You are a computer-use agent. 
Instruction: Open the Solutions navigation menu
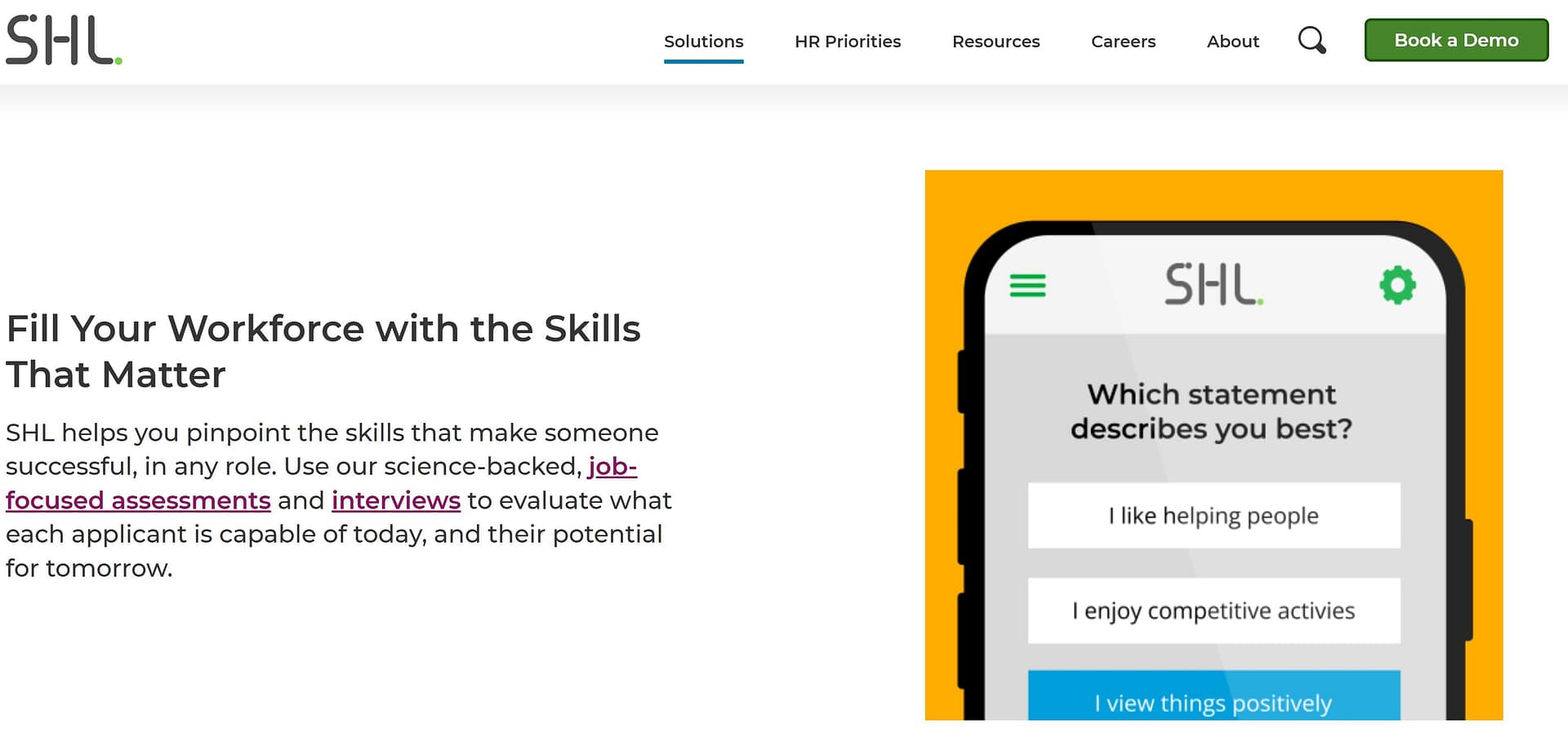coord(703,42)
